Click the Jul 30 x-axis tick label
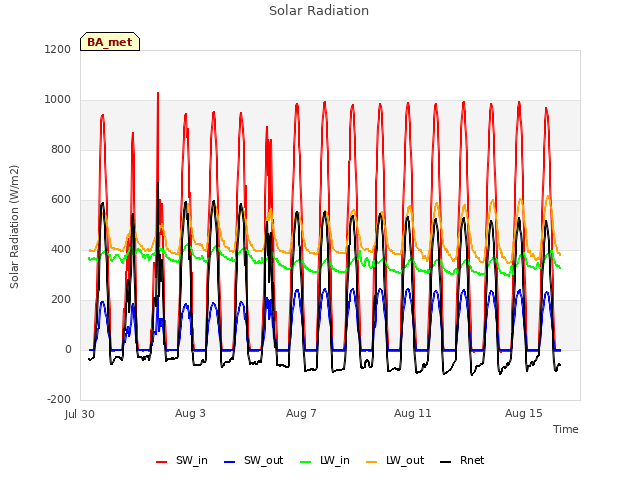 (80, 414)
